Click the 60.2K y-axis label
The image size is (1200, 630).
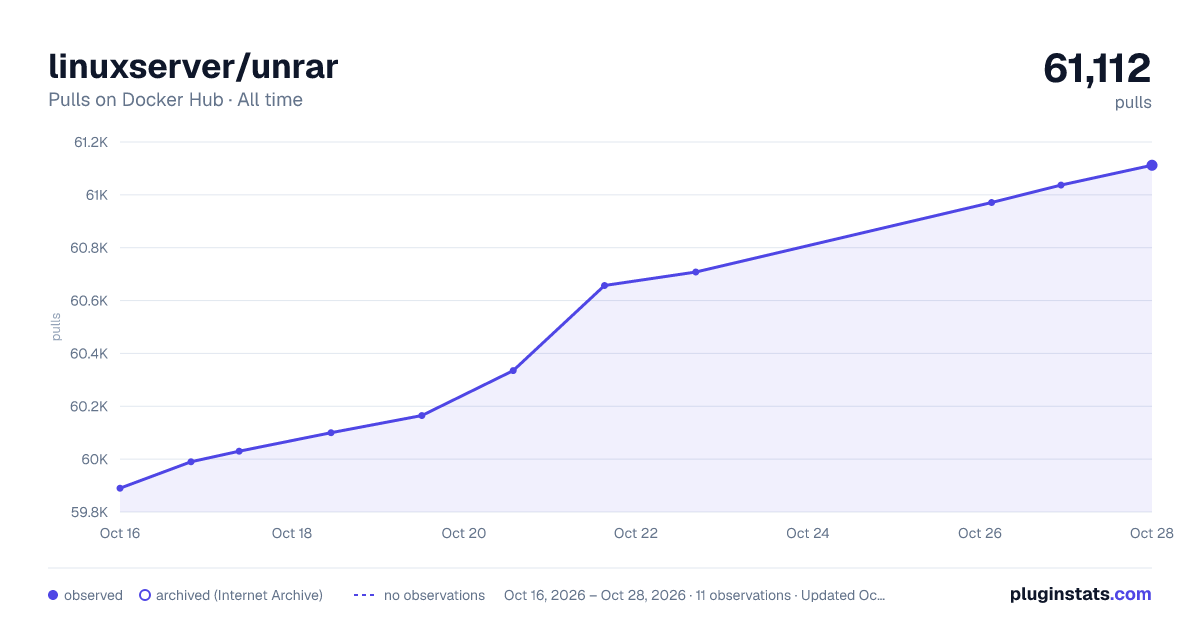pyautogui.click(x=89, y=407)
